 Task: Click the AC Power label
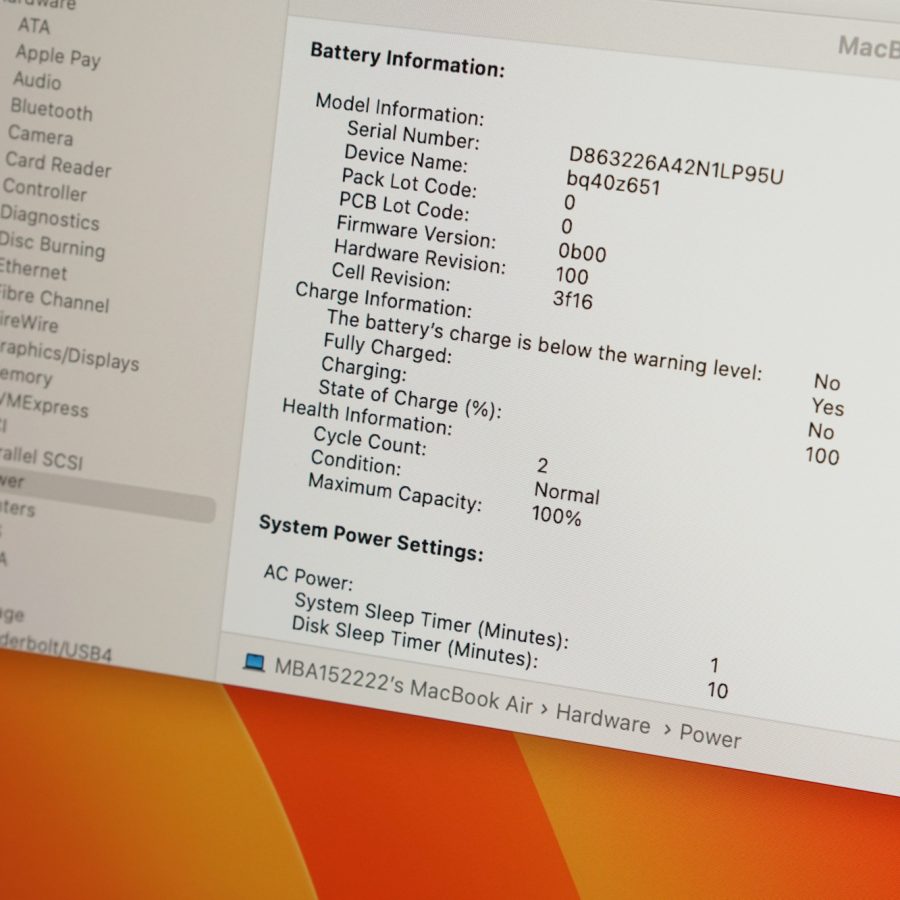[308, 577]
